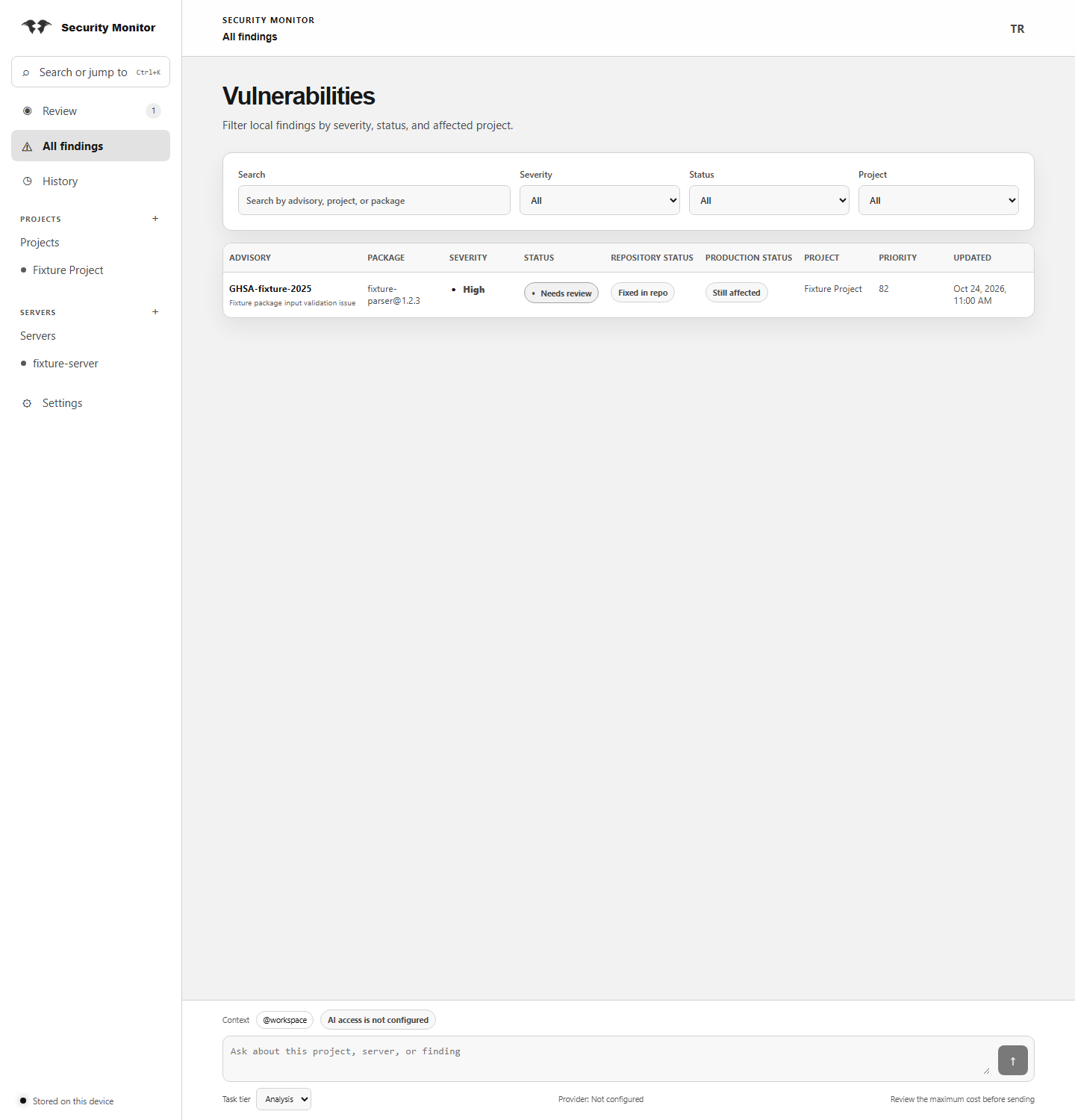Click the search findings input field
The image size is (1075, 1120).
click(374, 200)
